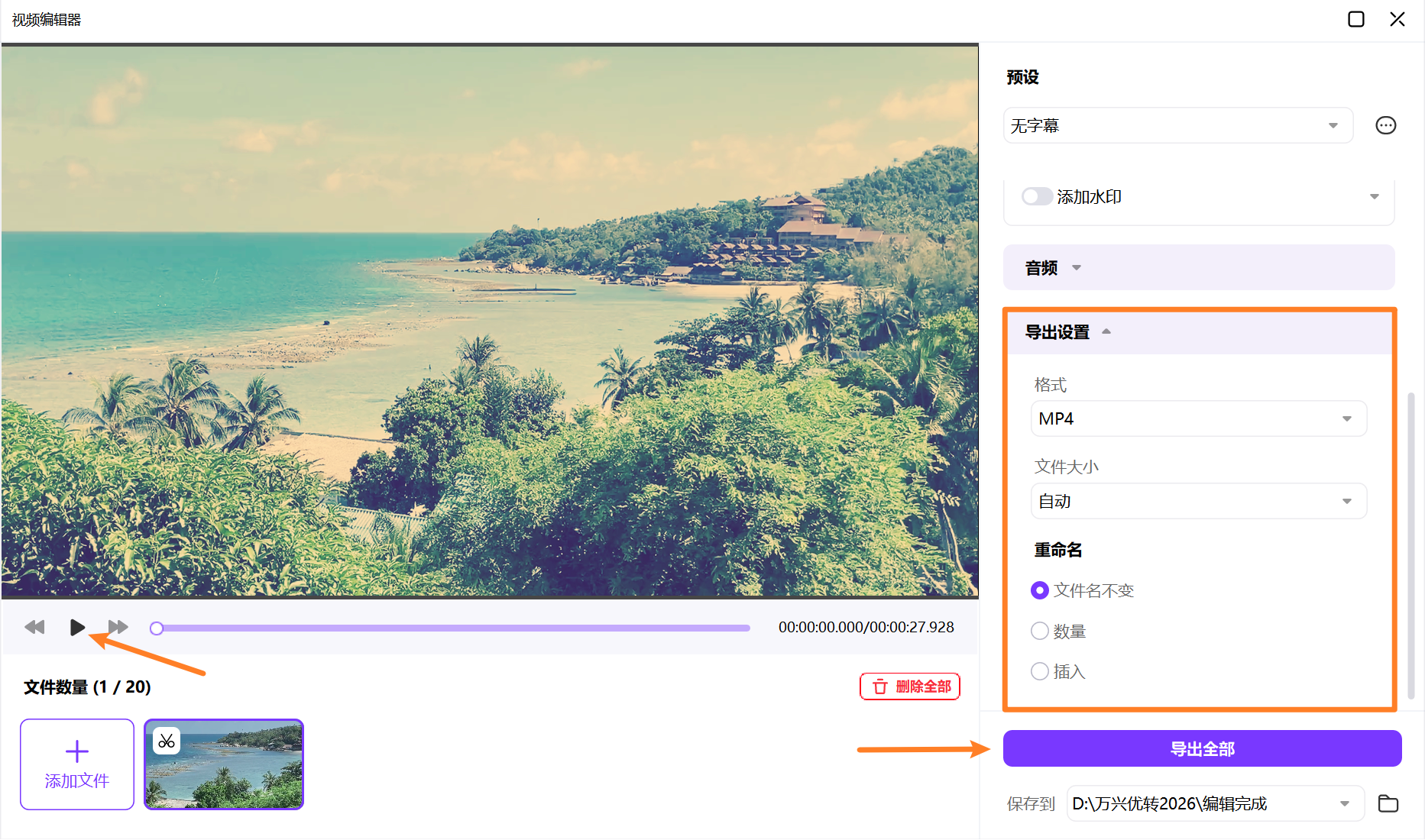Select the 数量 rename option

click(1039, 631)
